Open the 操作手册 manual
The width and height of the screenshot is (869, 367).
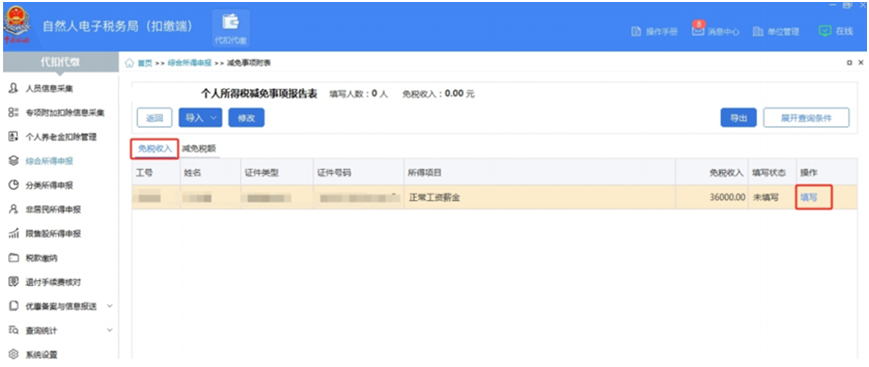pos(655,32)
